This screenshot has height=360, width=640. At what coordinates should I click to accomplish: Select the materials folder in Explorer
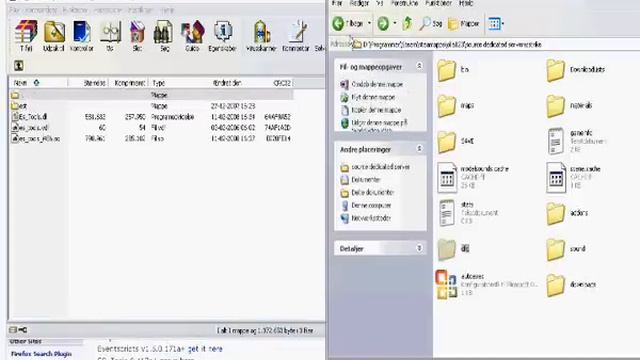pyautogui.click(x=569, y=106)
